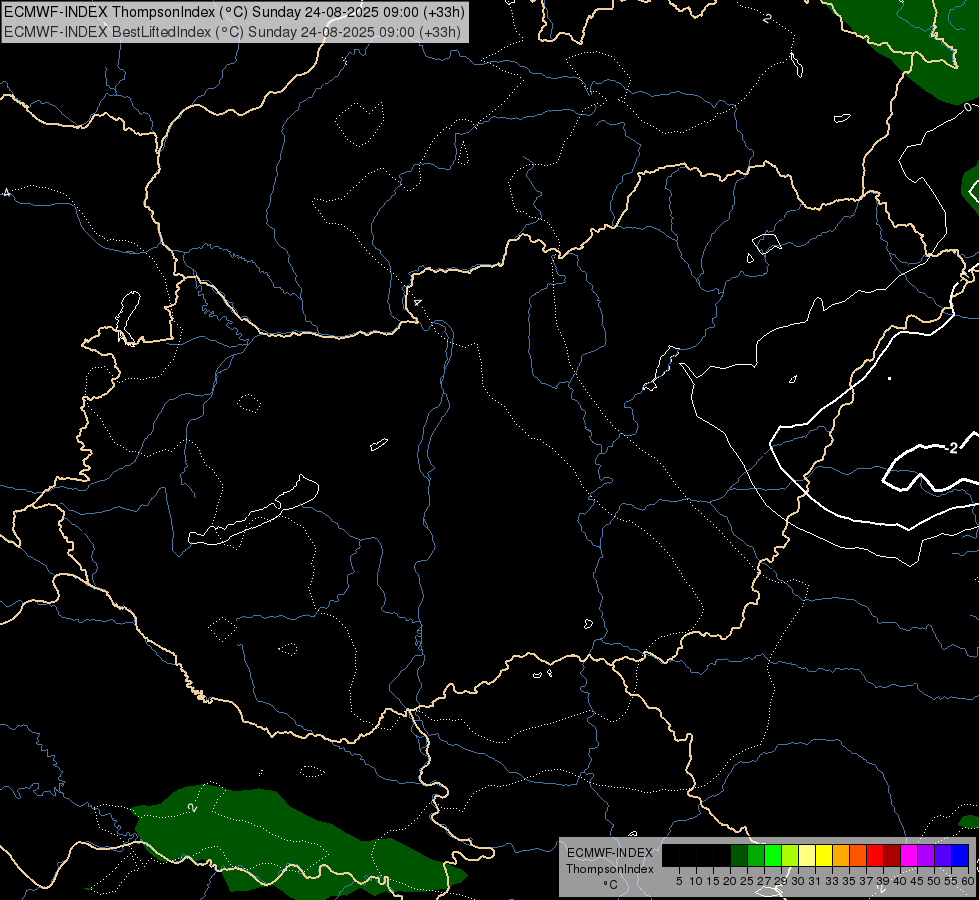Click the blue 55–60 legend swatch
The height and width of the screenshot is (900, 979).
[960, 855]
